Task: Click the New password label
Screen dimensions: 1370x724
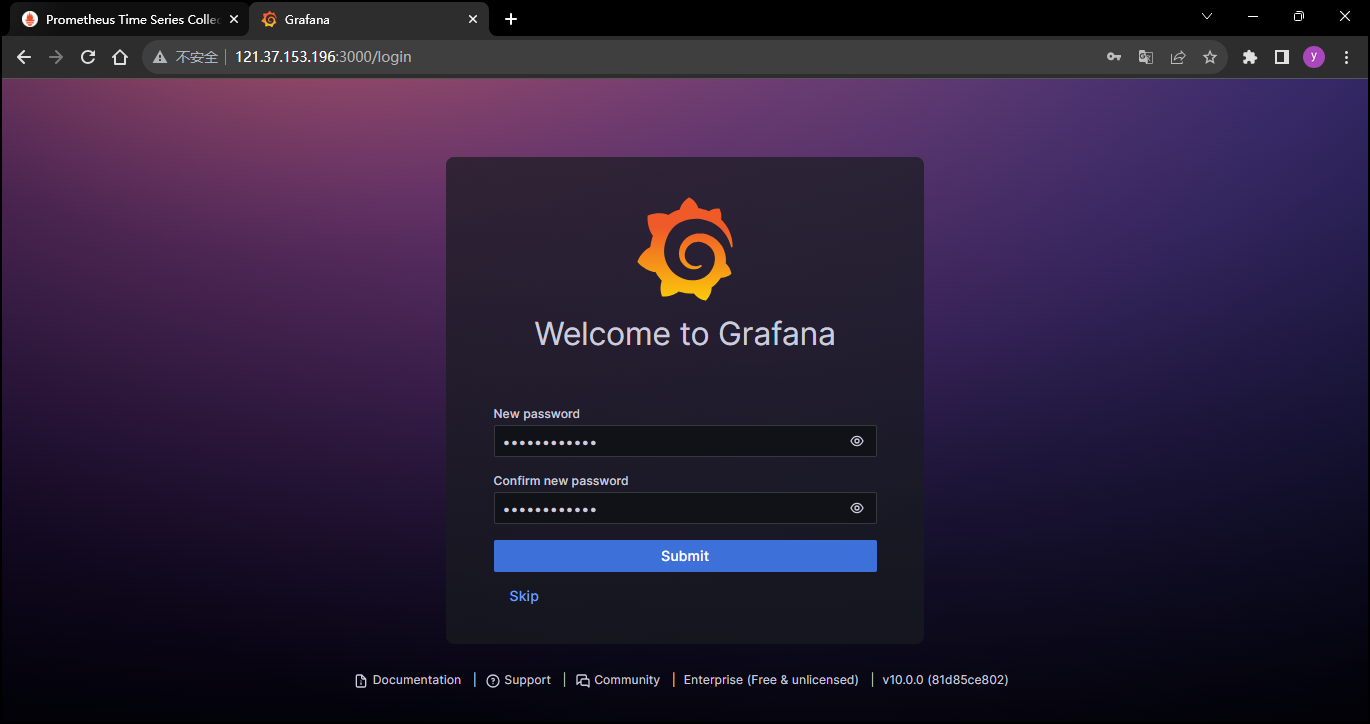Action: pos(537,414)
